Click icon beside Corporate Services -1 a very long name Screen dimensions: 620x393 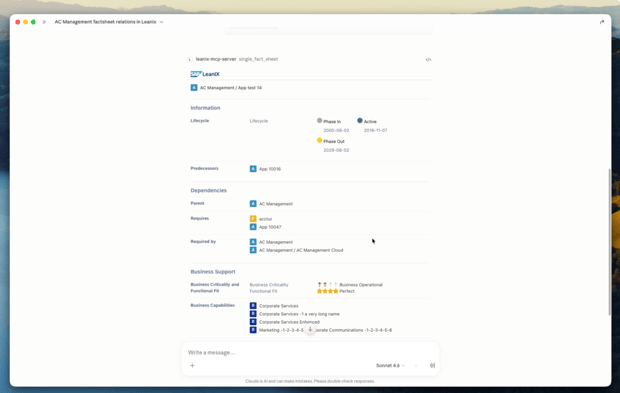click(253, 314)
